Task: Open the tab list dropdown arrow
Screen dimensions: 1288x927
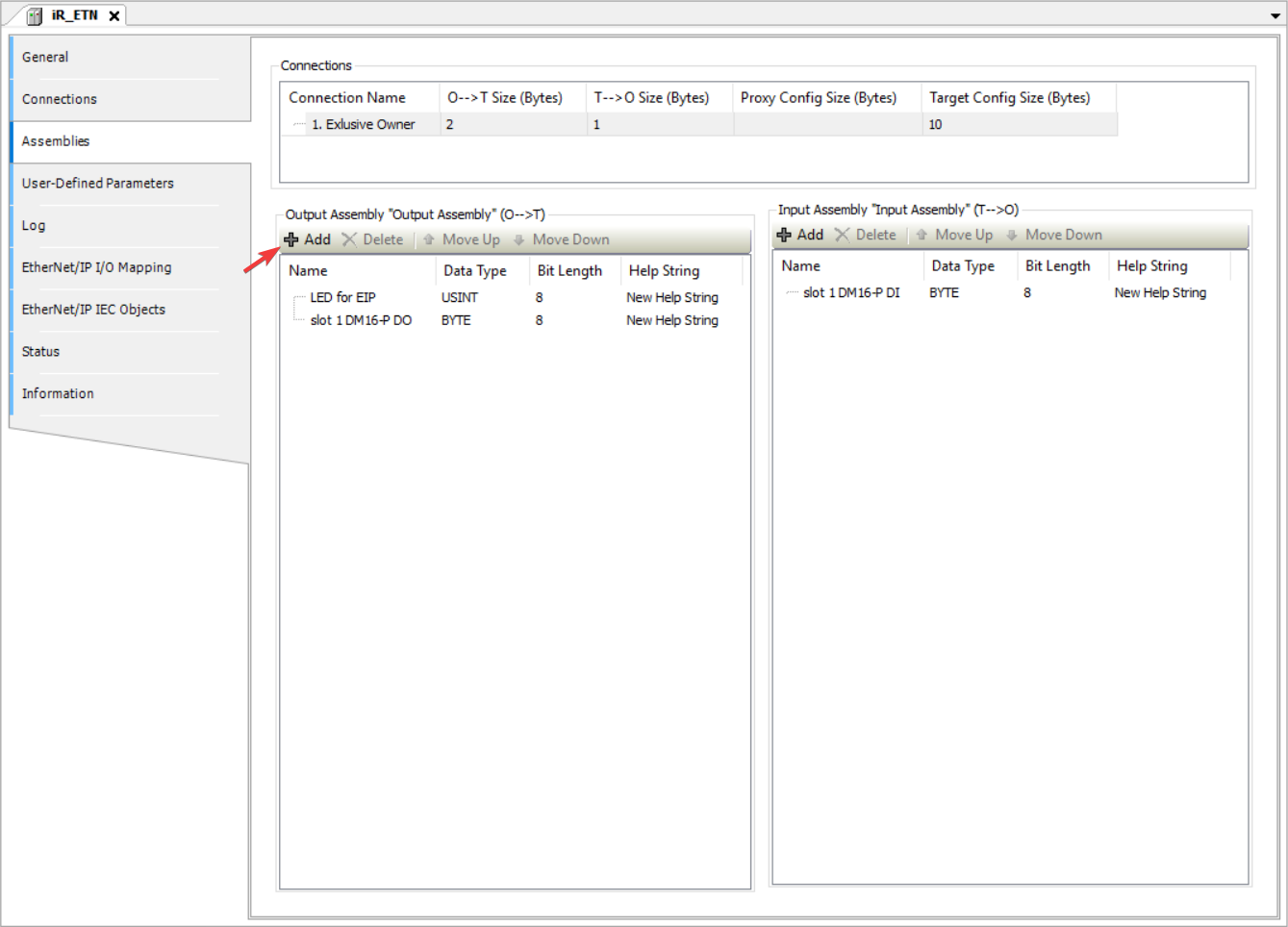Action: coord(1275,16)
